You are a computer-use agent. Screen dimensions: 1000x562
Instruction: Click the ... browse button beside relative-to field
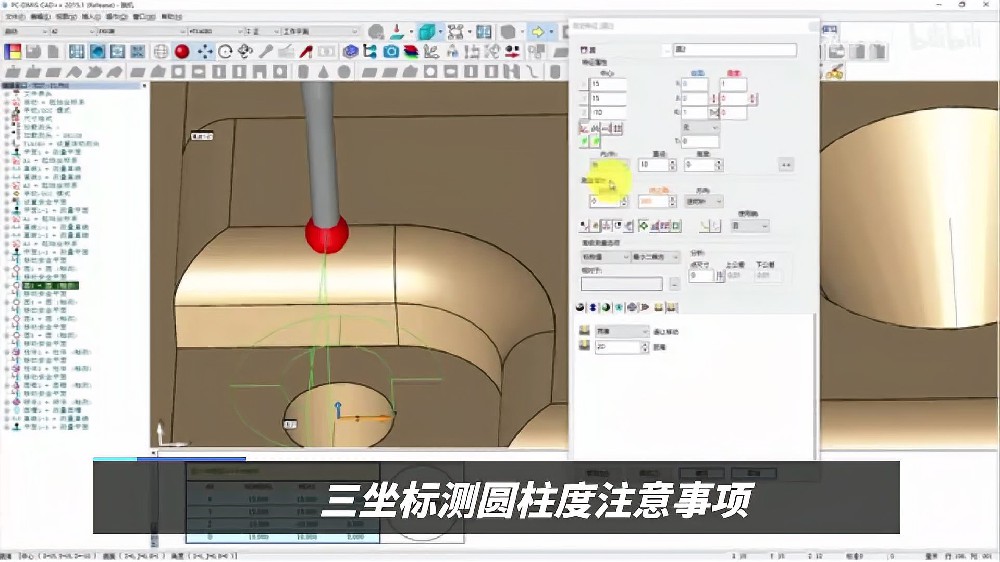tap(674, 284)
